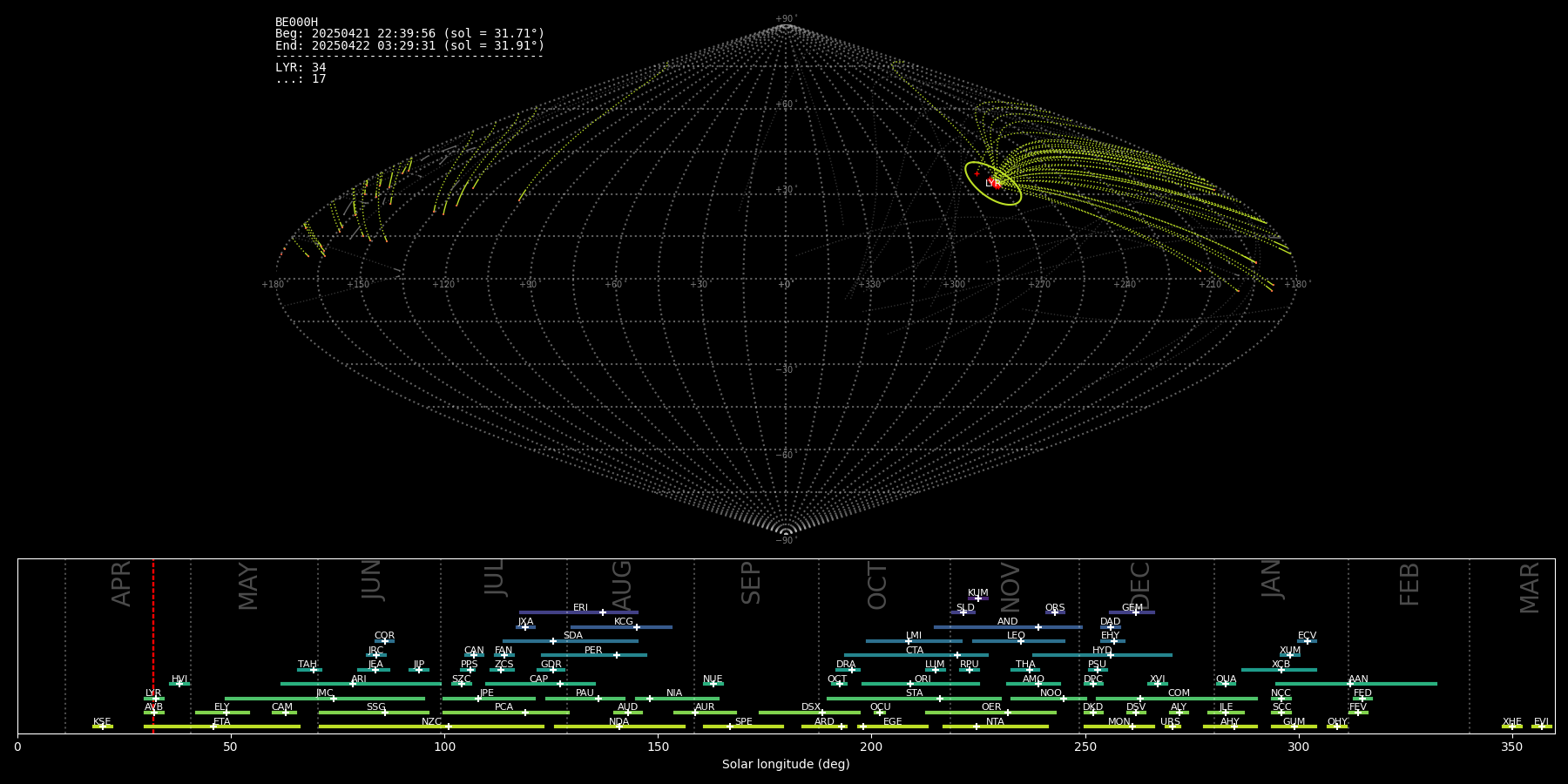The width and height of the screenshot is (1568, 784).
Task: Click the LYR: 34 meteor count
Action: coord(301,67)
